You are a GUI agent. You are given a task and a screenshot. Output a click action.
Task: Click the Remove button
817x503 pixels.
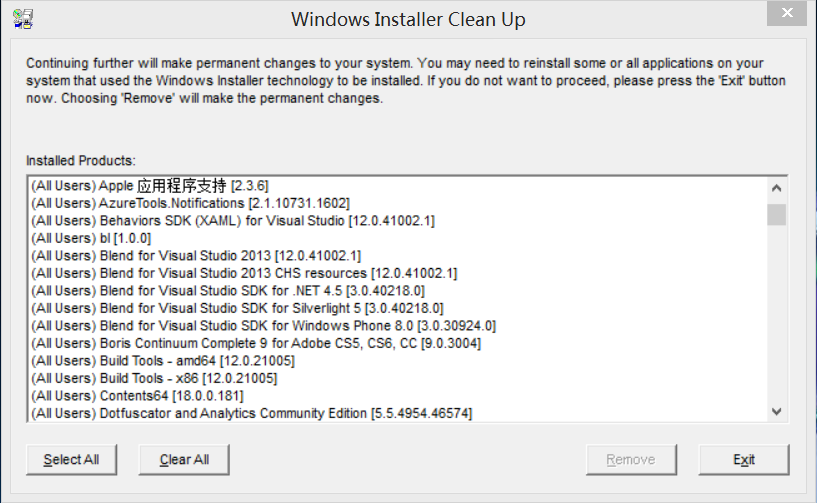631,460
